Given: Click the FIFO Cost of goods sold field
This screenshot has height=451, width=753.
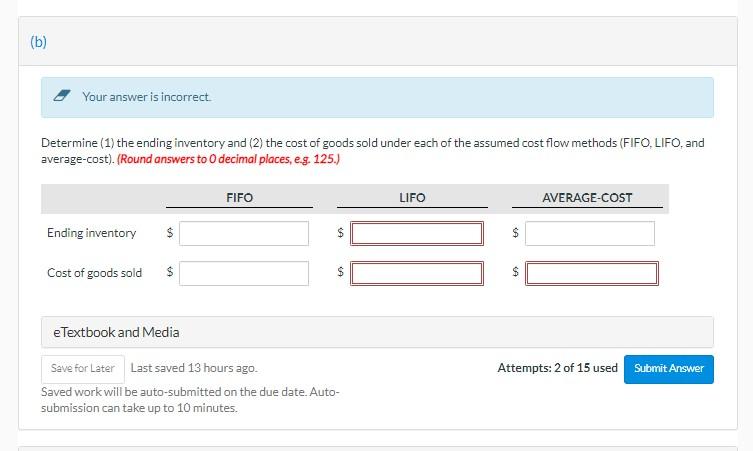Looking at the screenshot, I should click(244, 273).
